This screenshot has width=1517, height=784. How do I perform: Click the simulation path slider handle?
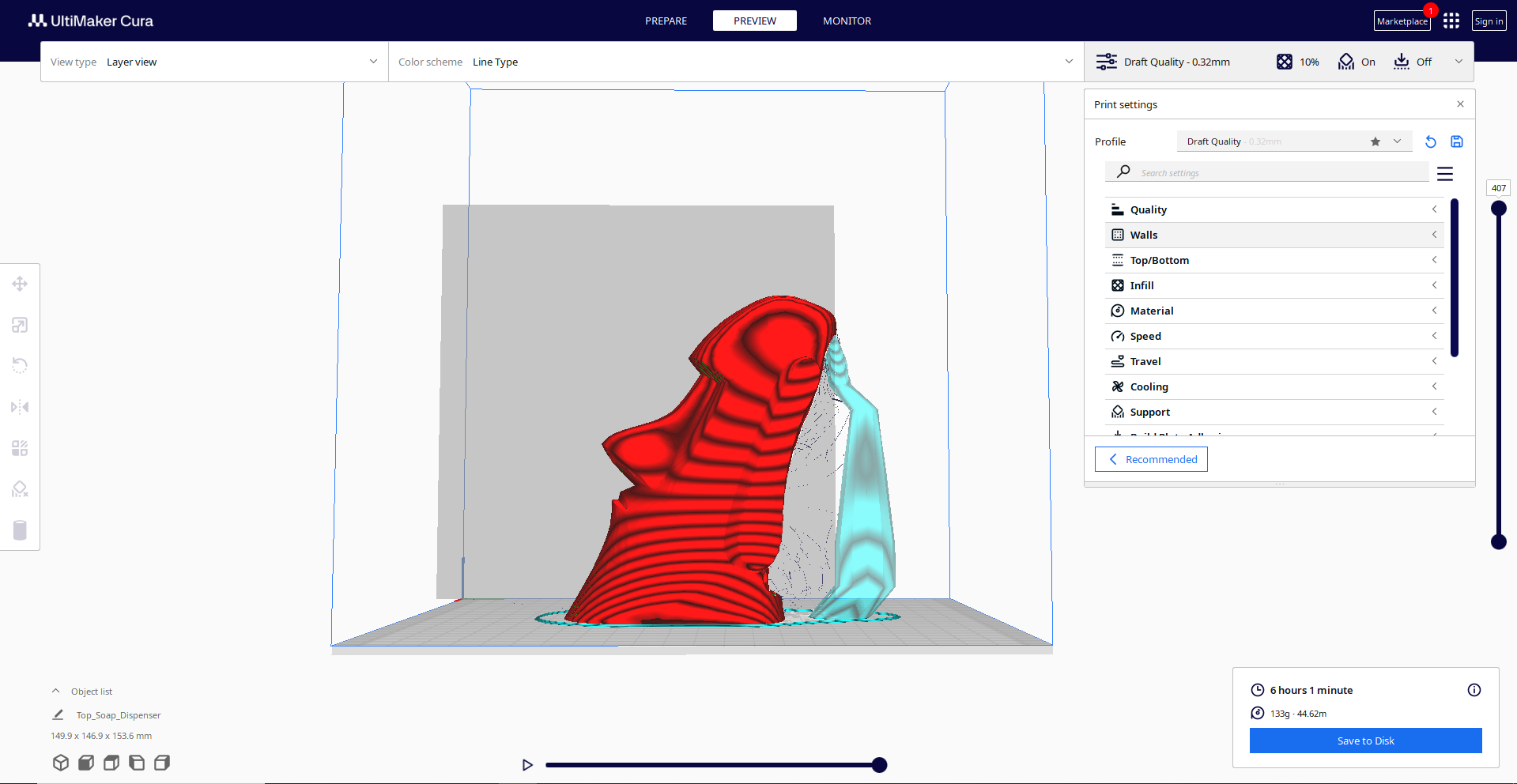pyautogui.click(x=879, y=764)
